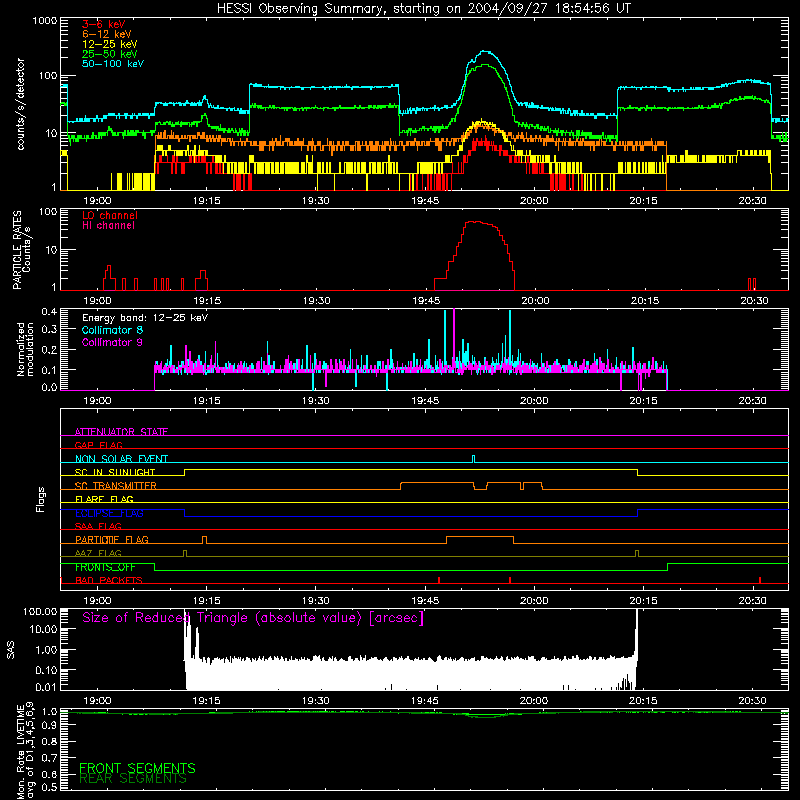Select the Collimator 8 legend label
Image resolution: width=800 pixels, height=800 pixels.
(x=112, y=330)
